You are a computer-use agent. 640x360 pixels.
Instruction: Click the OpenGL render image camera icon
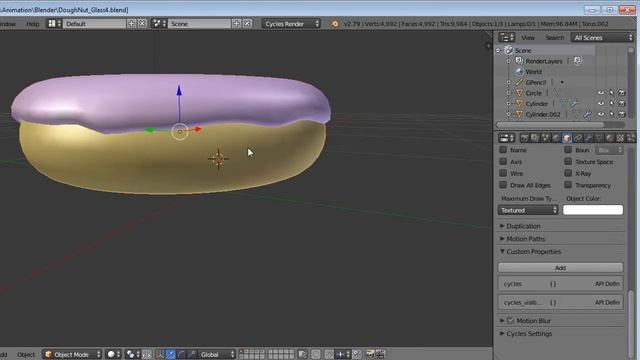(370, 354)
